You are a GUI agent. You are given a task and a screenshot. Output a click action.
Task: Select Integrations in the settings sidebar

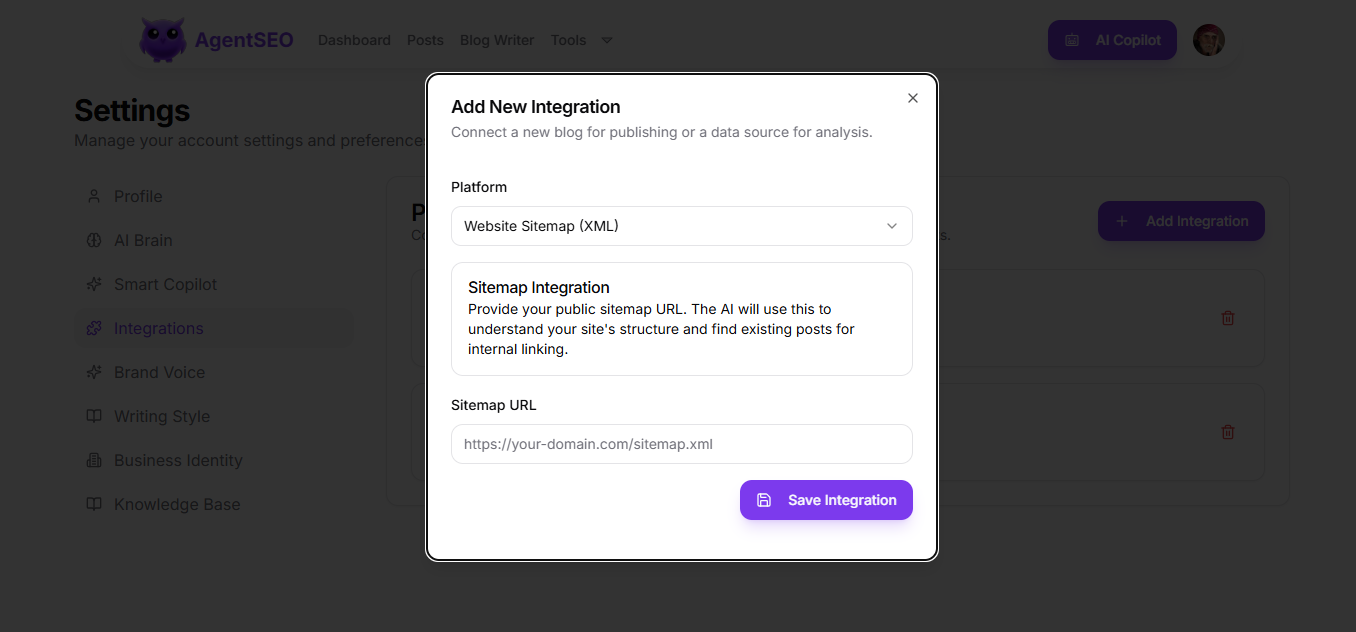coord(158,328)
